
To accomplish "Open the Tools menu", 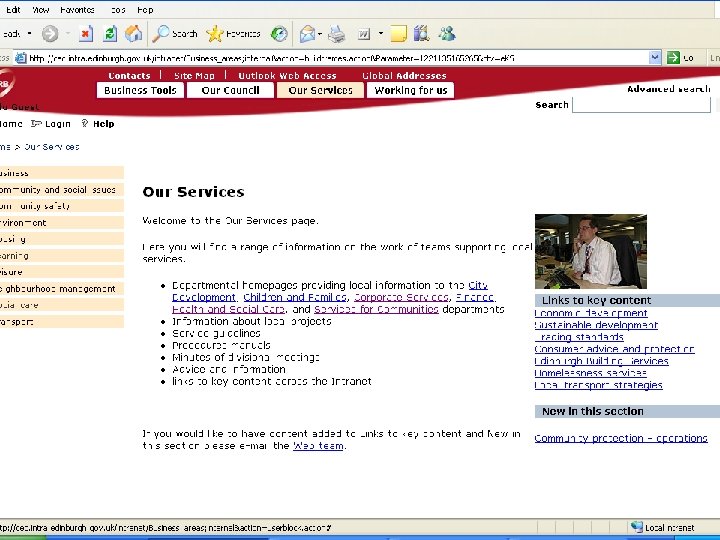I will (118, 10).
